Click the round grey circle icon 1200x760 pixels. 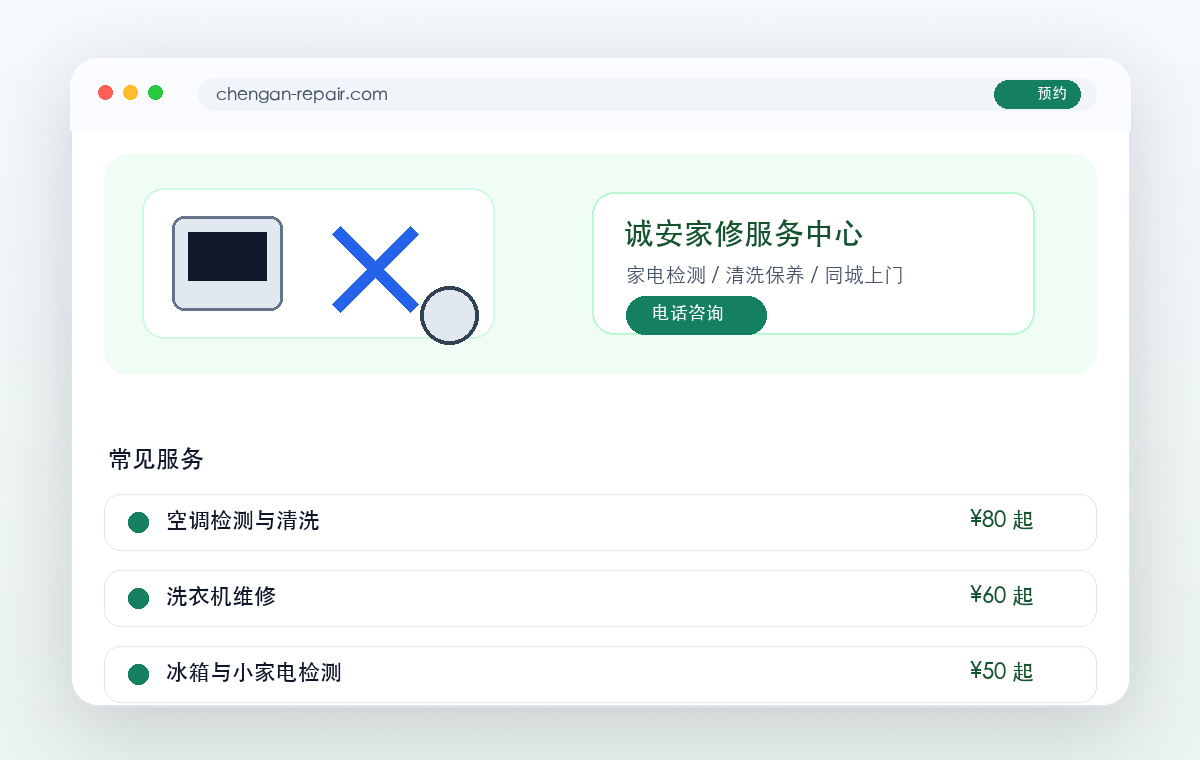coord(449,315)
